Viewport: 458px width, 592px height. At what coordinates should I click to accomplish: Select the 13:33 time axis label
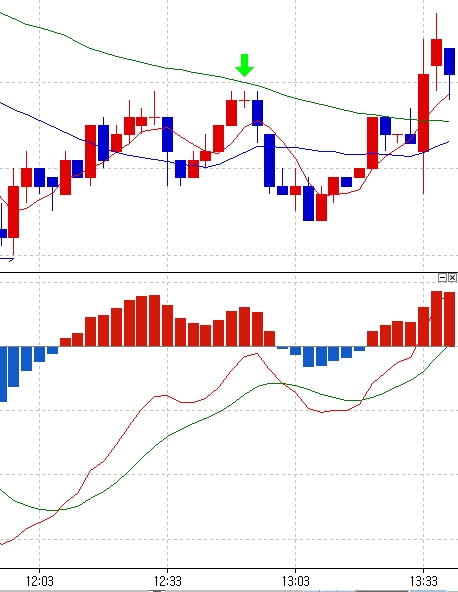(424, 581)
